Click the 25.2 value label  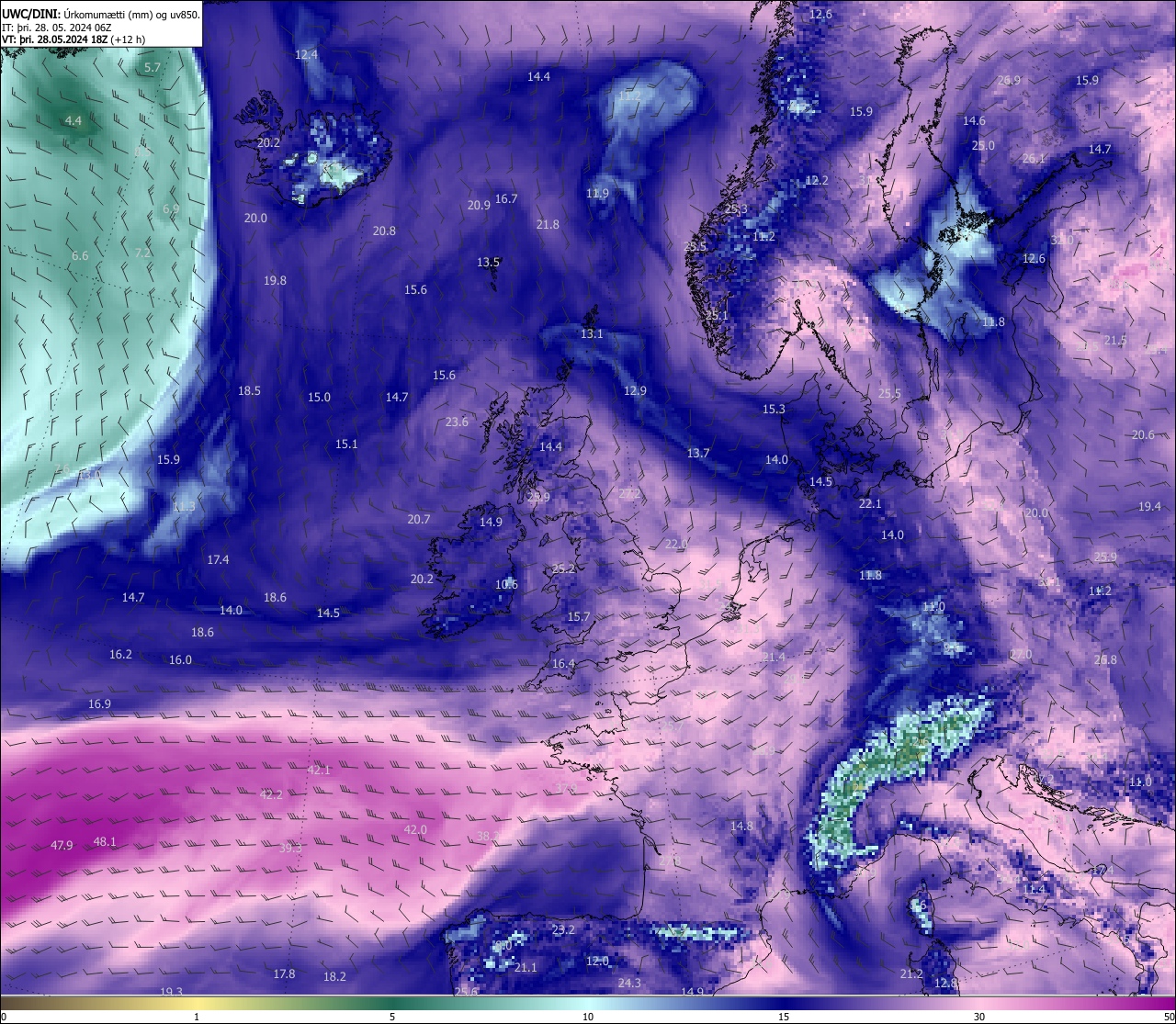click(563, 568)
